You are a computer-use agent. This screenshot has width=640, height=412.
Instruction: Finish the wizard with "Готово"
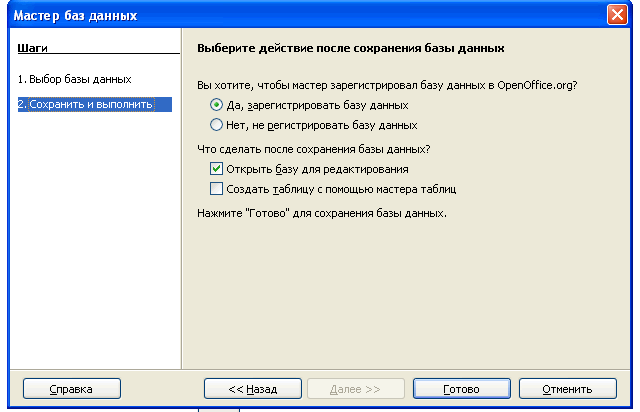461,389
